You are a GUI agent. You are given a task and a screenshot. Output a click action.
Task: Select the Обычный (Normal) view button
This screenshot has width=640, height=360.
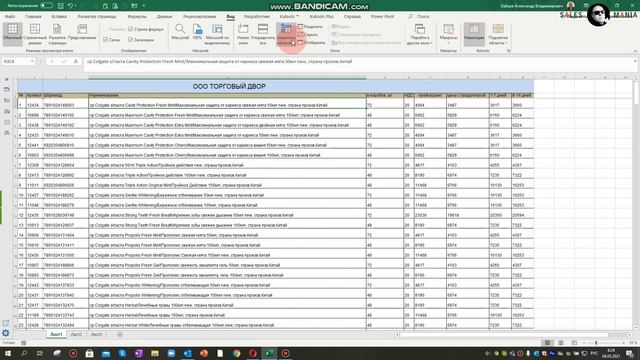pyautogui.click(x=12, y=33)
